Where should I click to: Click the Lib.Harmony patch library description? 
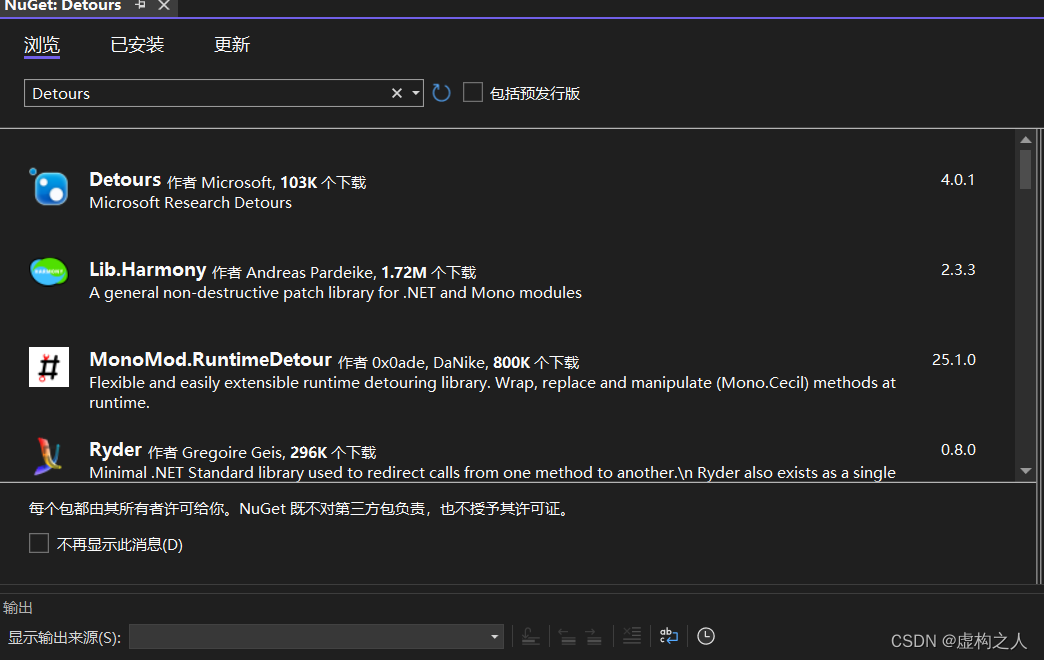point(336,292)
